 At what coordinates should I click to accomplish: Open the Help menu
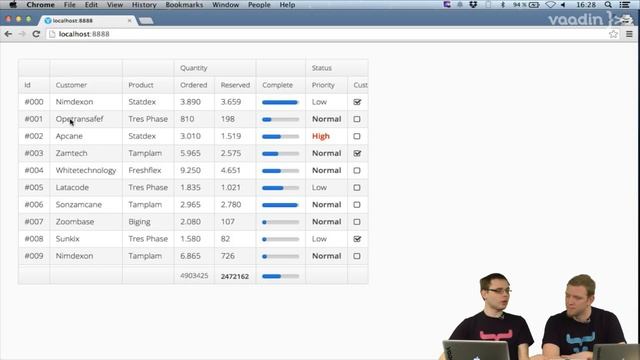point(287,5)
